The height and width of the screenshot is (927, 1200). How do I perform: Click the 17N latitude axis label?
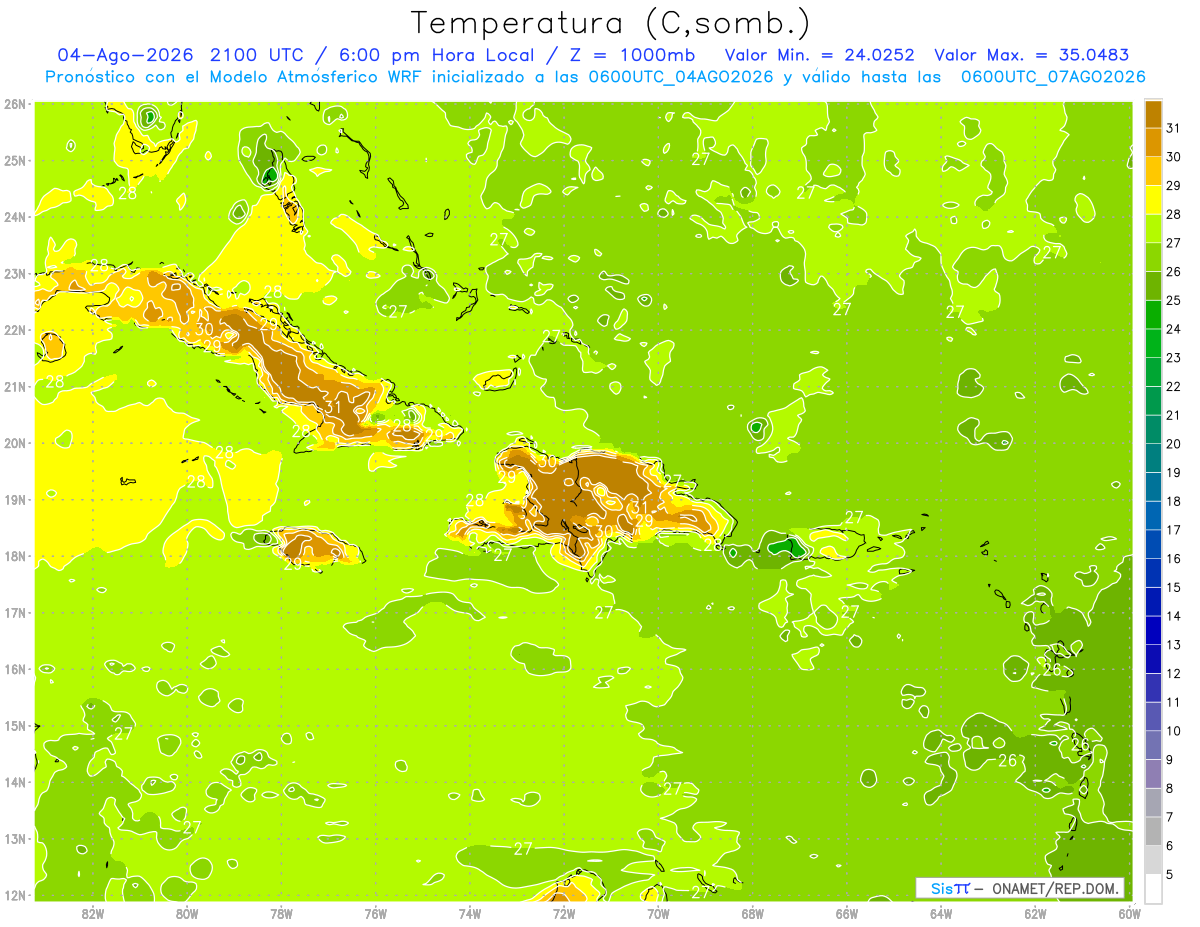click(15, 612)
